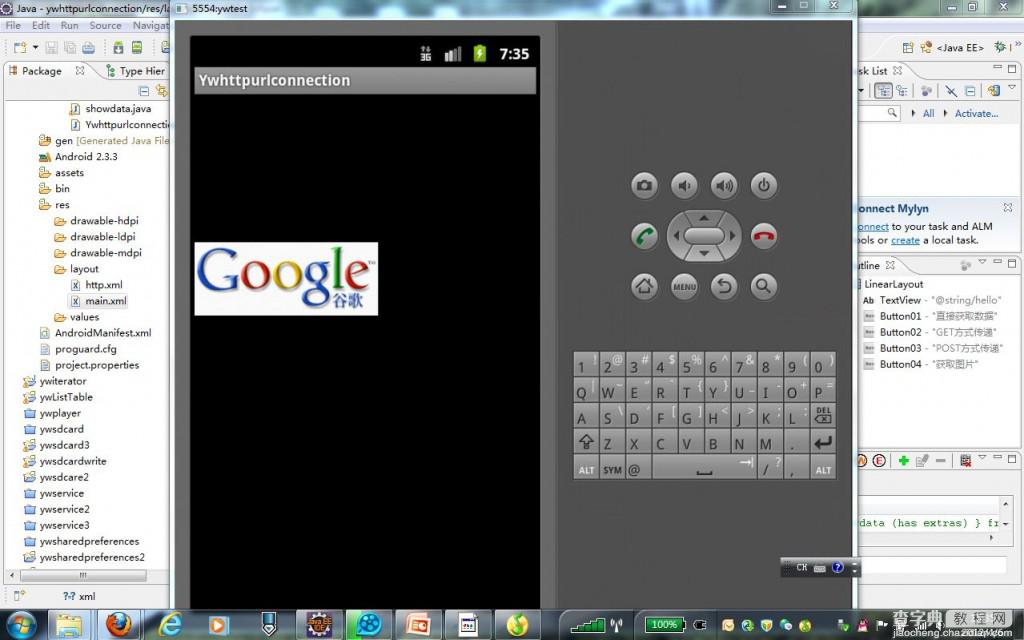Click the emulator camera button
1024x640 pixels.
pyautogui.click(x=644, y=186)
